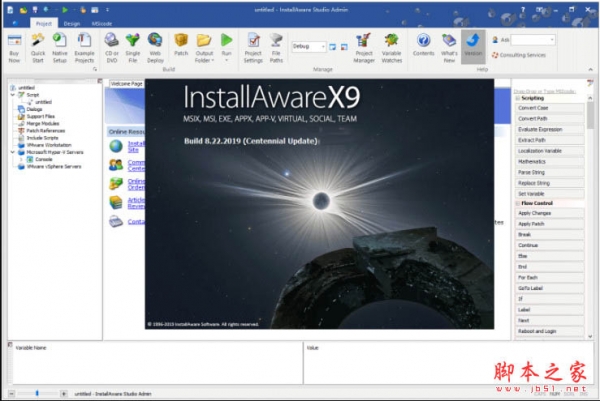Image resolution: width=600 pixels, height=401 pixels.
Task: Select Include Scripts tree item
Action: point(42,138)
